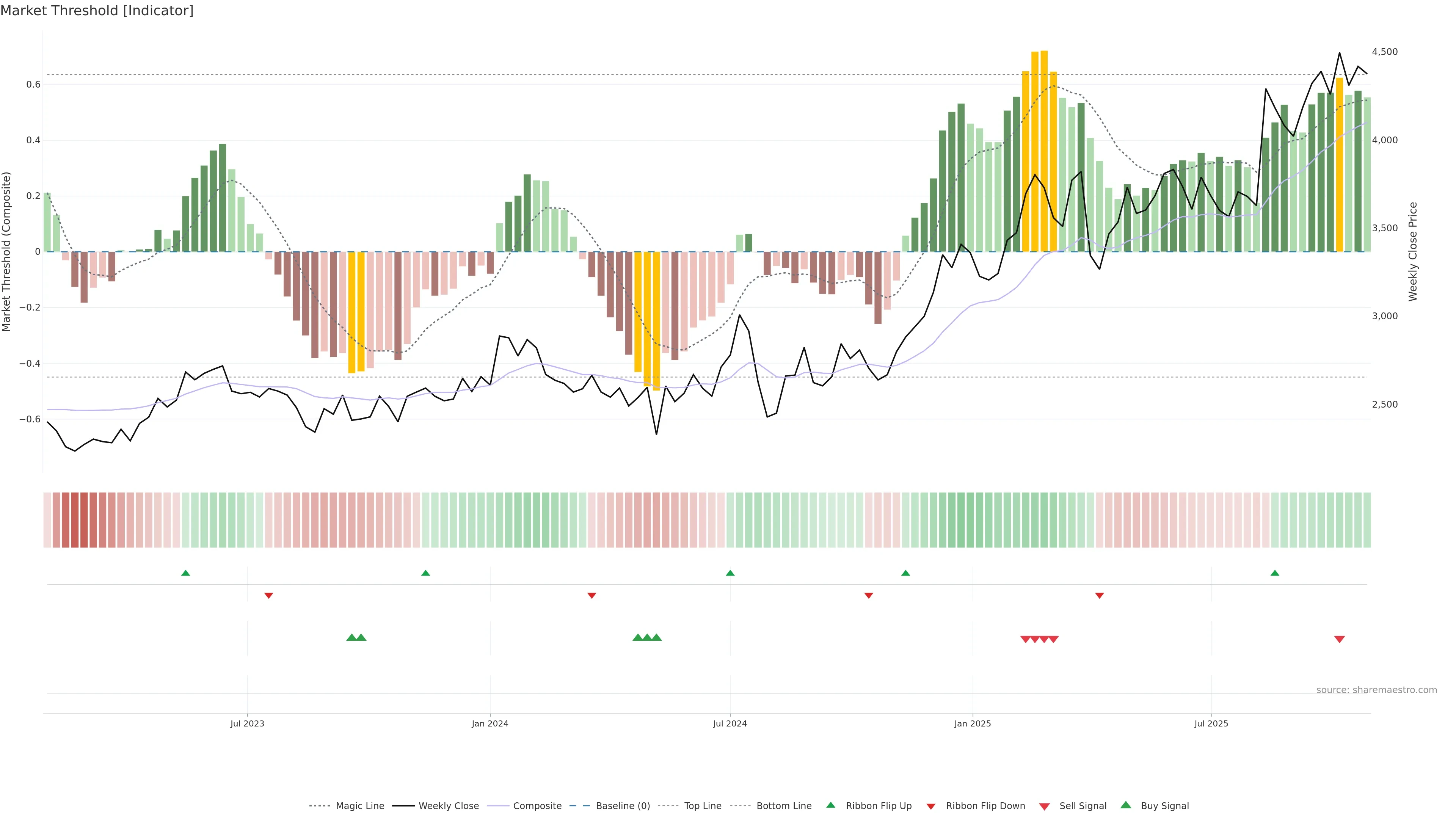Click the Buy Signal legend triangle icon
The width and height of the screenshot is (1456, 819).
coord(1125,805)
